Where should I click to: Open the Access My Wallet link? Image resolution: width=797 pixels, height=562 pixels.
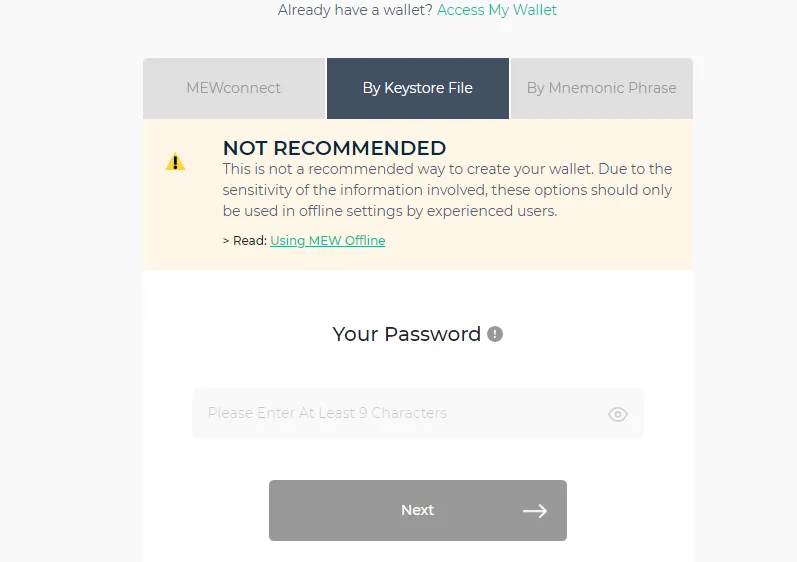click(497, 10)
